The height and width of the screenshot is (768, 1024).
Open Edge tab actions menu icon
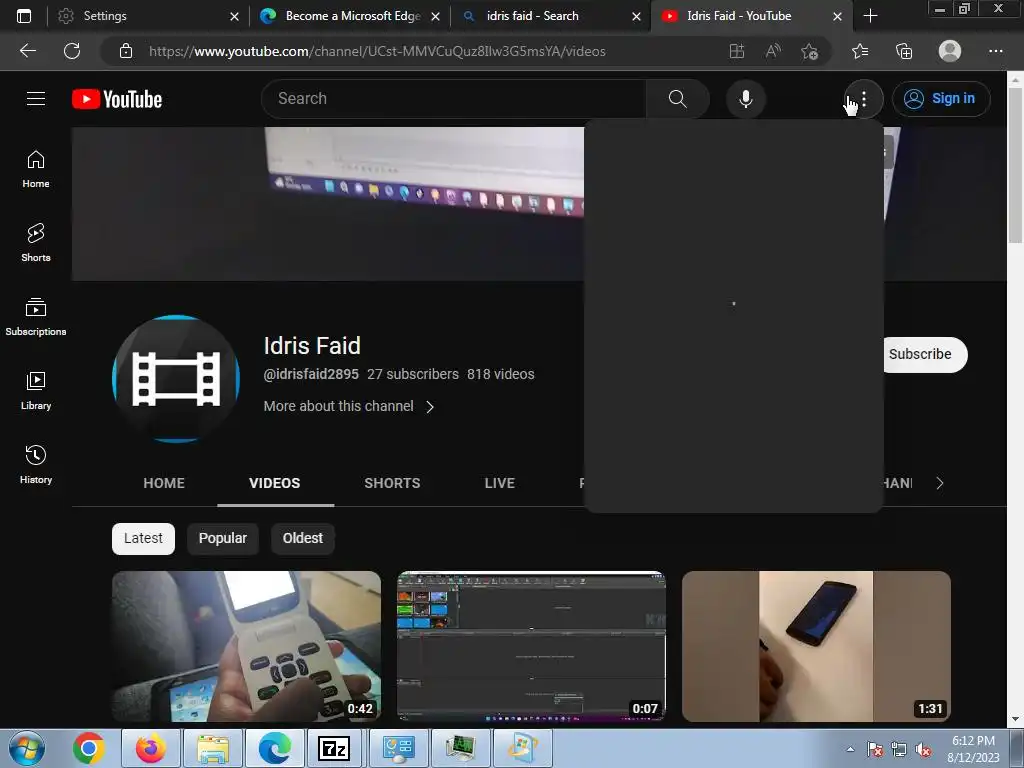(24, 16)
